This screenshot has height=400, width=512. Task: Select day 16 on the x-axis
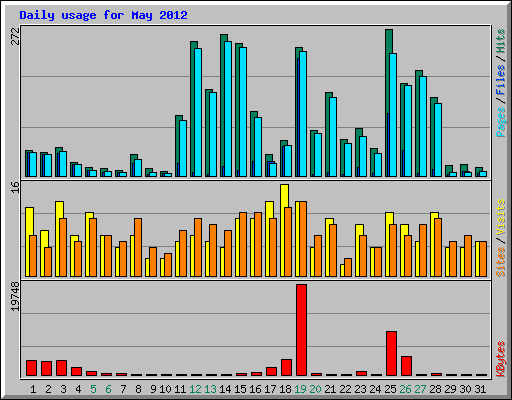255,389
